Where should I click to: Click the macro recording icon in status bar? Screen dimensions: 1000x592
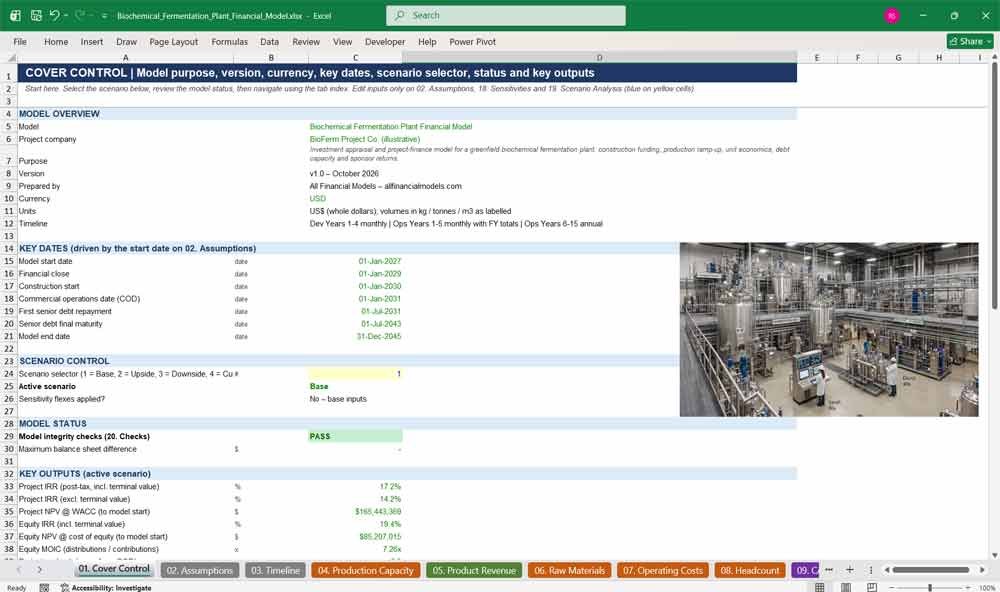[44, 588]
